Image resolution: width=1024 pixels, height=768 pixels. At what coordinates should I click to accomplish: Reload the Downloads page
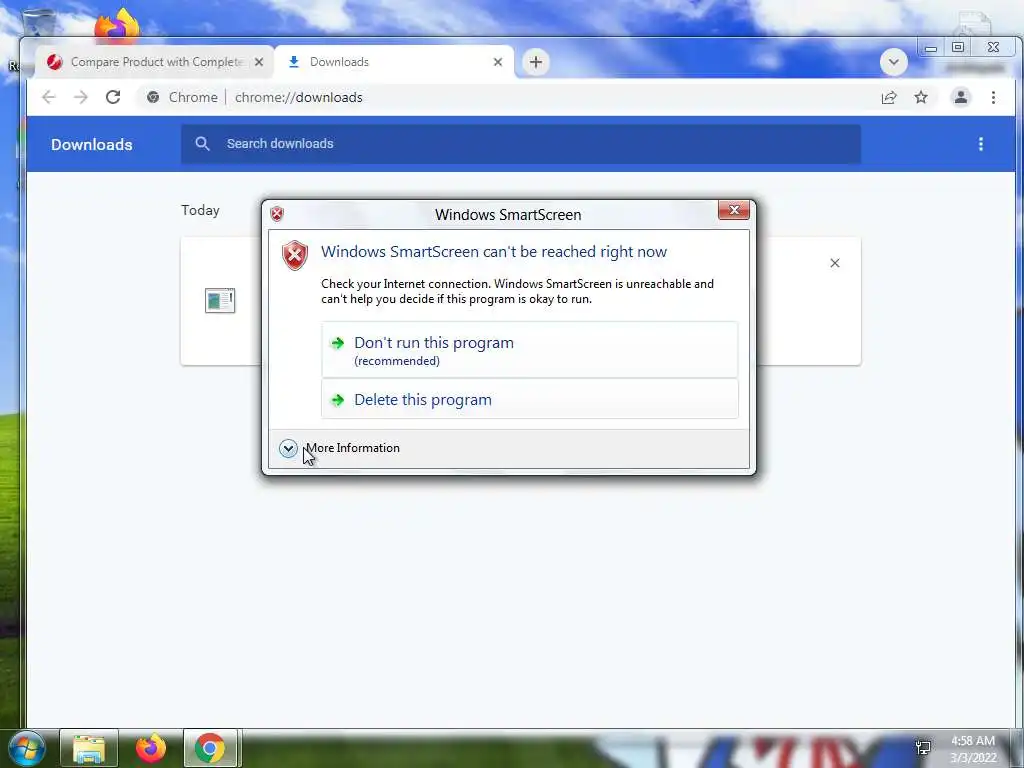(x=113, y=97)
